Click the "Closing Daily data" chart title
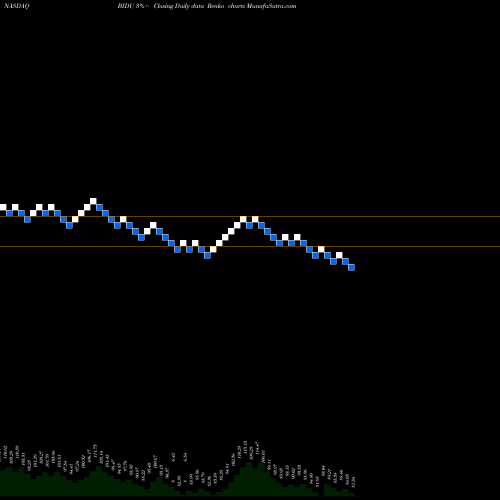 coord(179,6)
